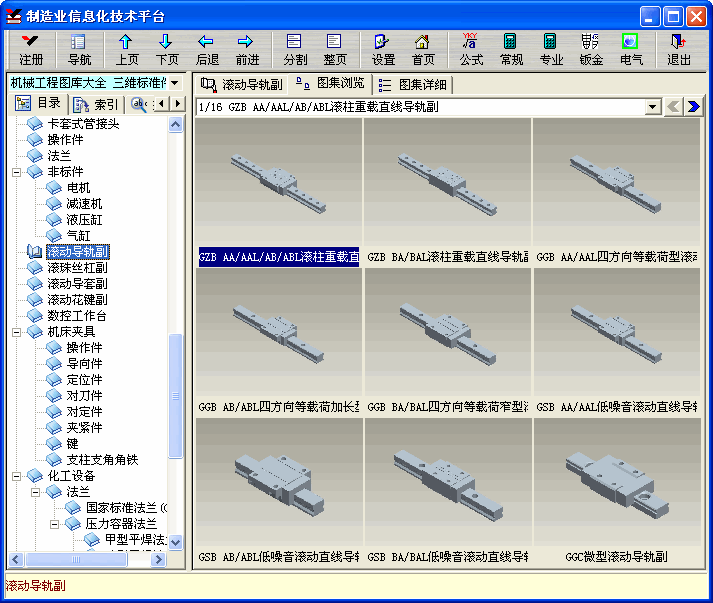Toggle 整页 (Full page) view
The image size is (713, 603).
[335, 49]
